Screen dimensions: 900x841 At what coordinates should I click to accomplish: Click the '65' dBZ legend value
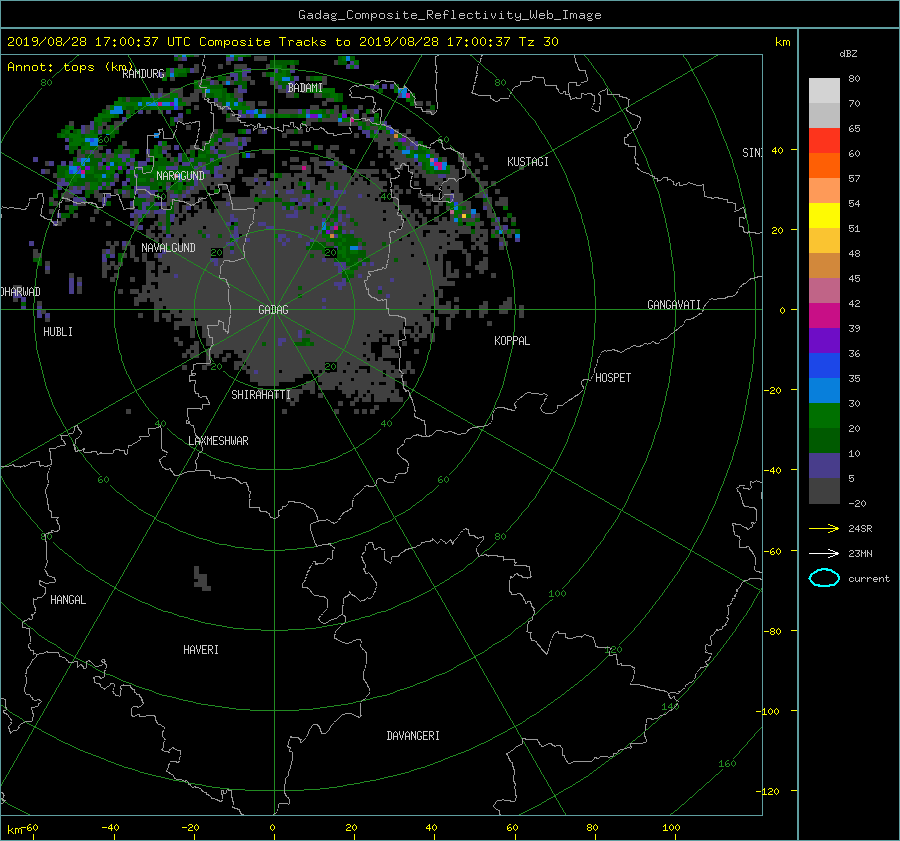pyautogui.click(x=854, y=129)
